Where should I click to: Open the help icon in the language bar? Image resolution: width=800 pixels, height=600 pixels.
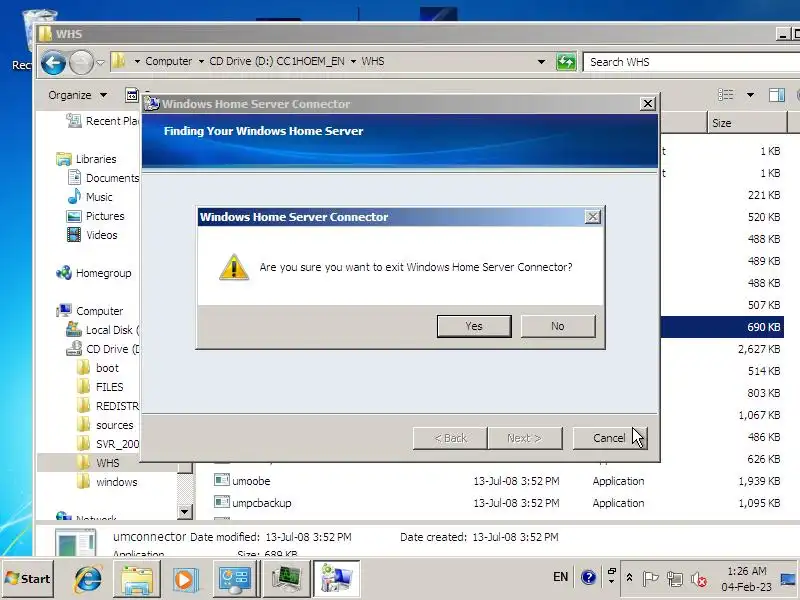click(588, 578)
